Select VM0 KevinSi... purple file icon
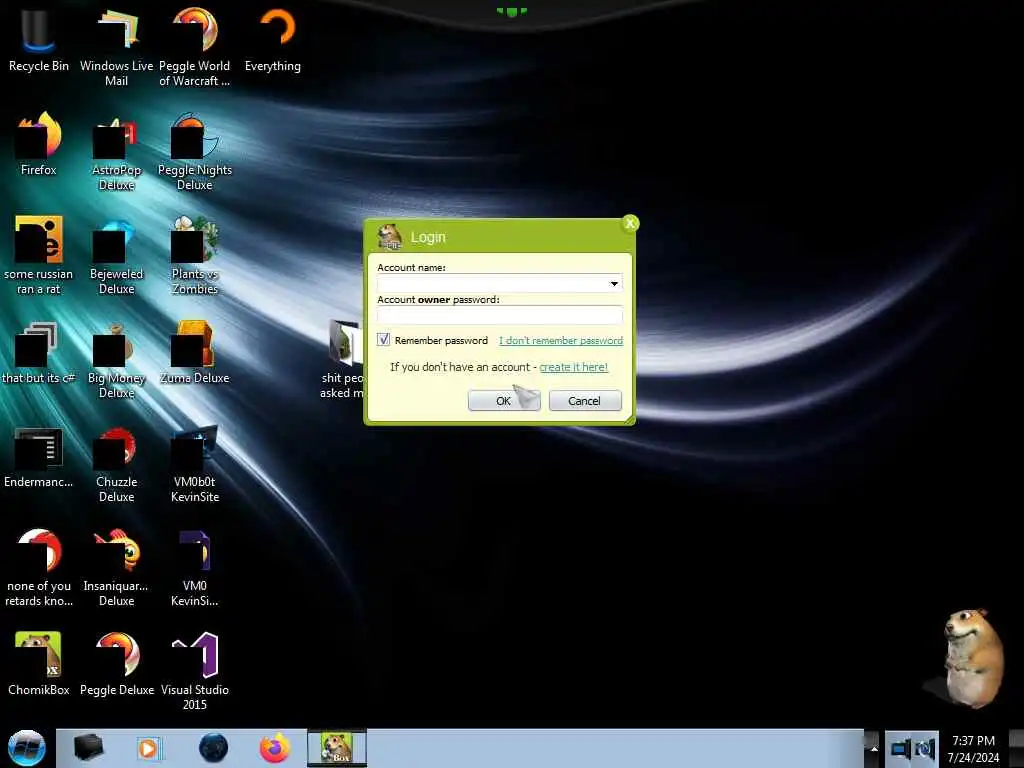The width and height of the screenshot is (1024, 768). [x=195, y=568]
